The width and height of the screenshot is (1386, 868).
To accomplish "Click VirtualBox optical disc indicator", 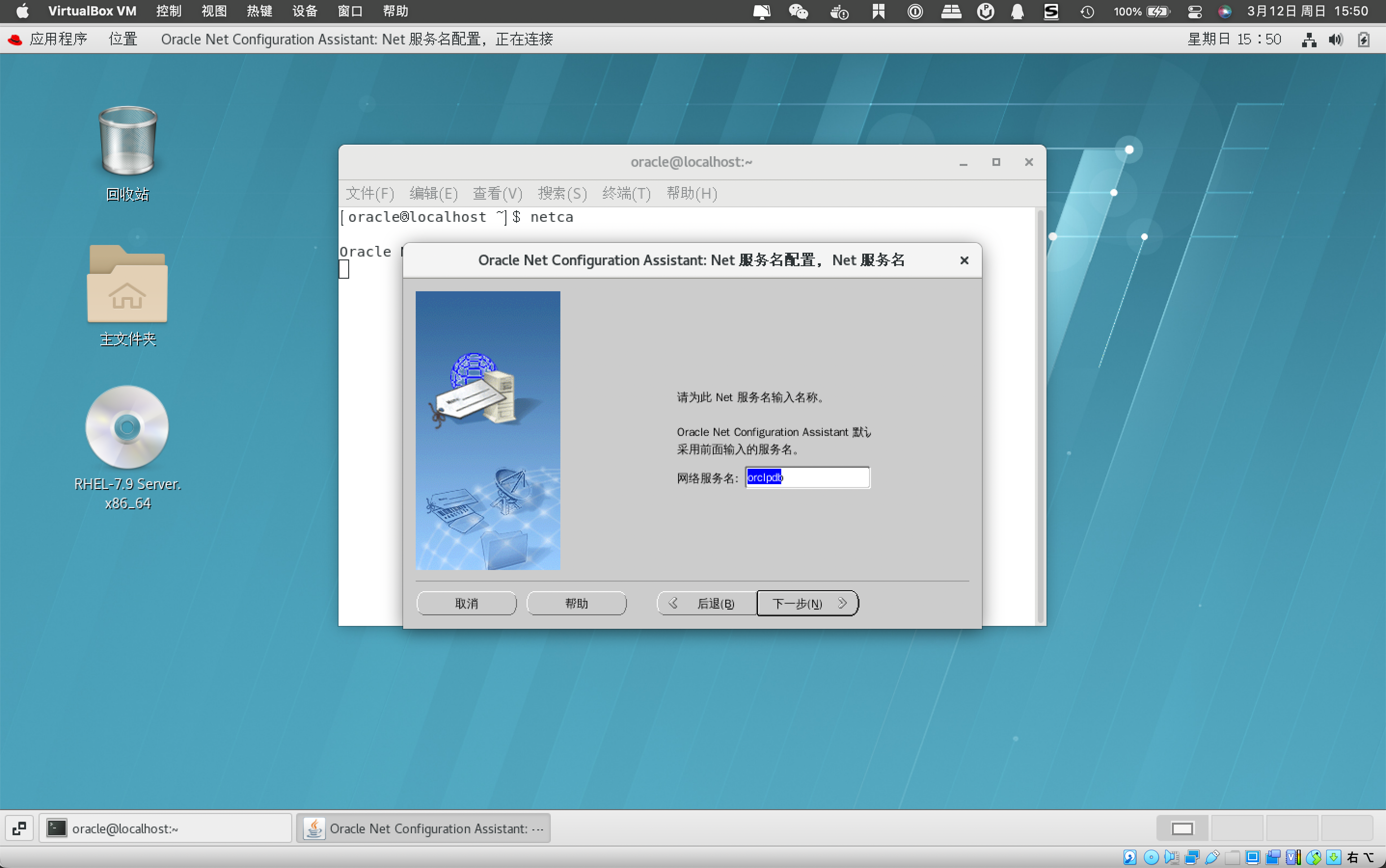I will 1151,858.
